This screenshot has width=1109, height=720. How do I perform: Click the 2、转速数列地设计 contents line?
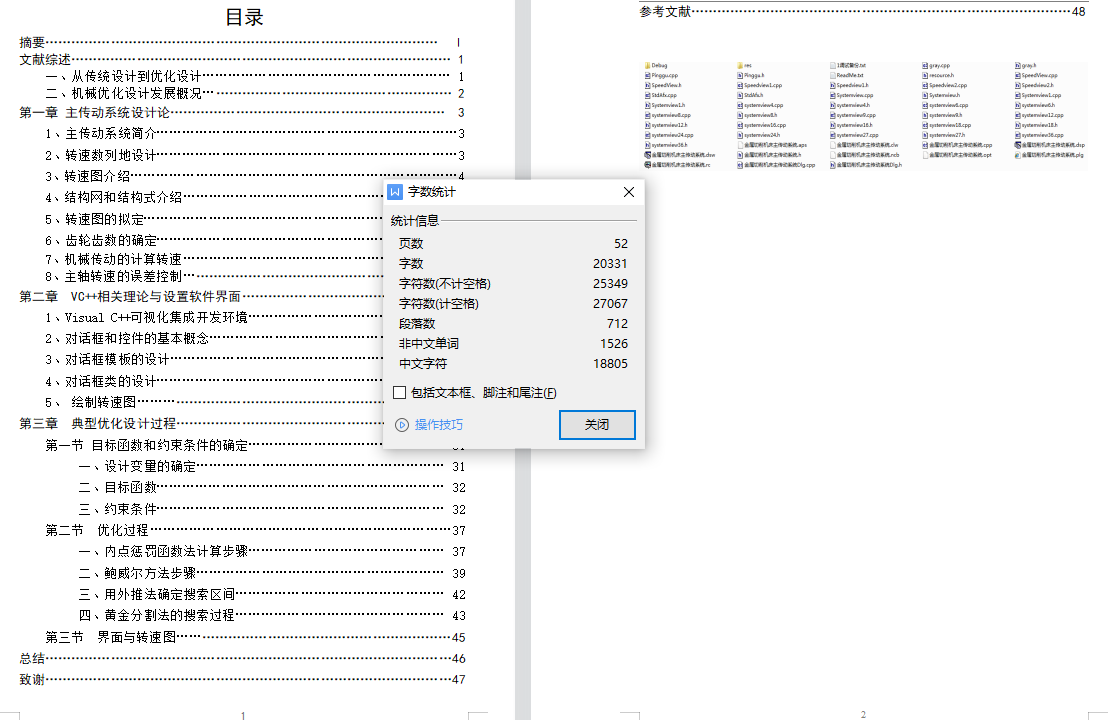(255, 155)
